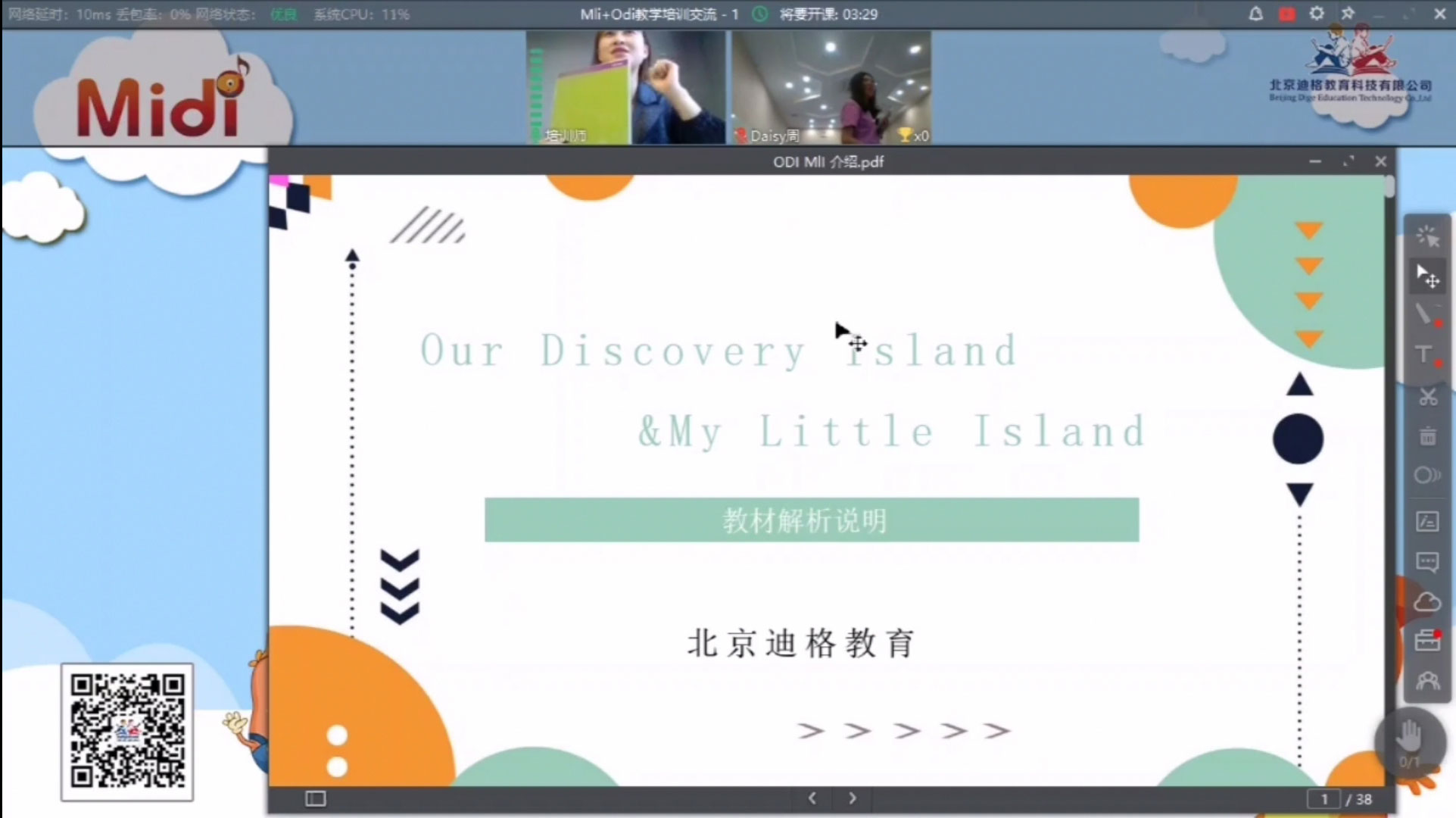
Task: Click Daisy's video thumbnail
Action: point(831,87)
